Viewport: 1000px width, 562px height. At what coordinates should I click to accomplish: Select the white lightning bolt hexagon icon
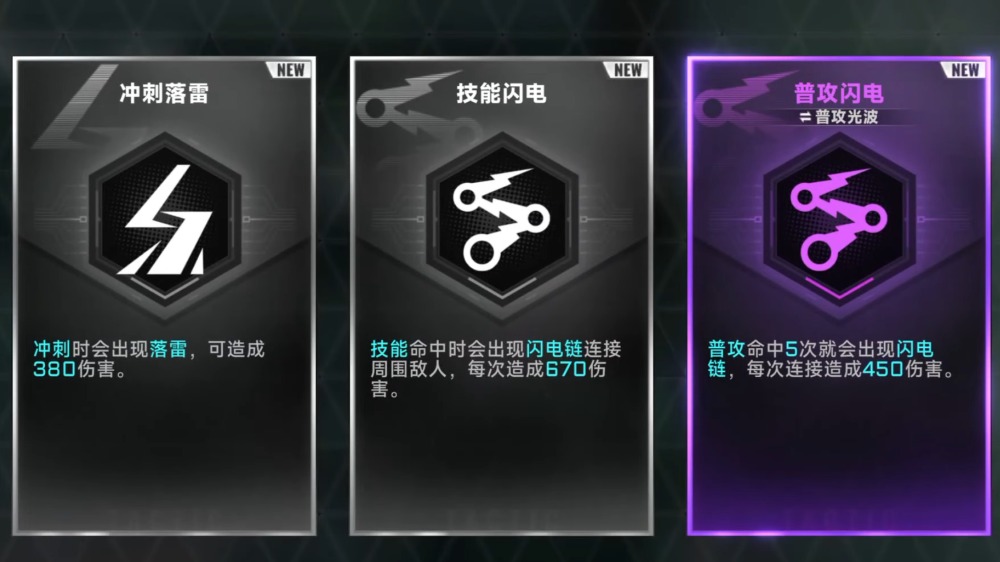(165, 221)
